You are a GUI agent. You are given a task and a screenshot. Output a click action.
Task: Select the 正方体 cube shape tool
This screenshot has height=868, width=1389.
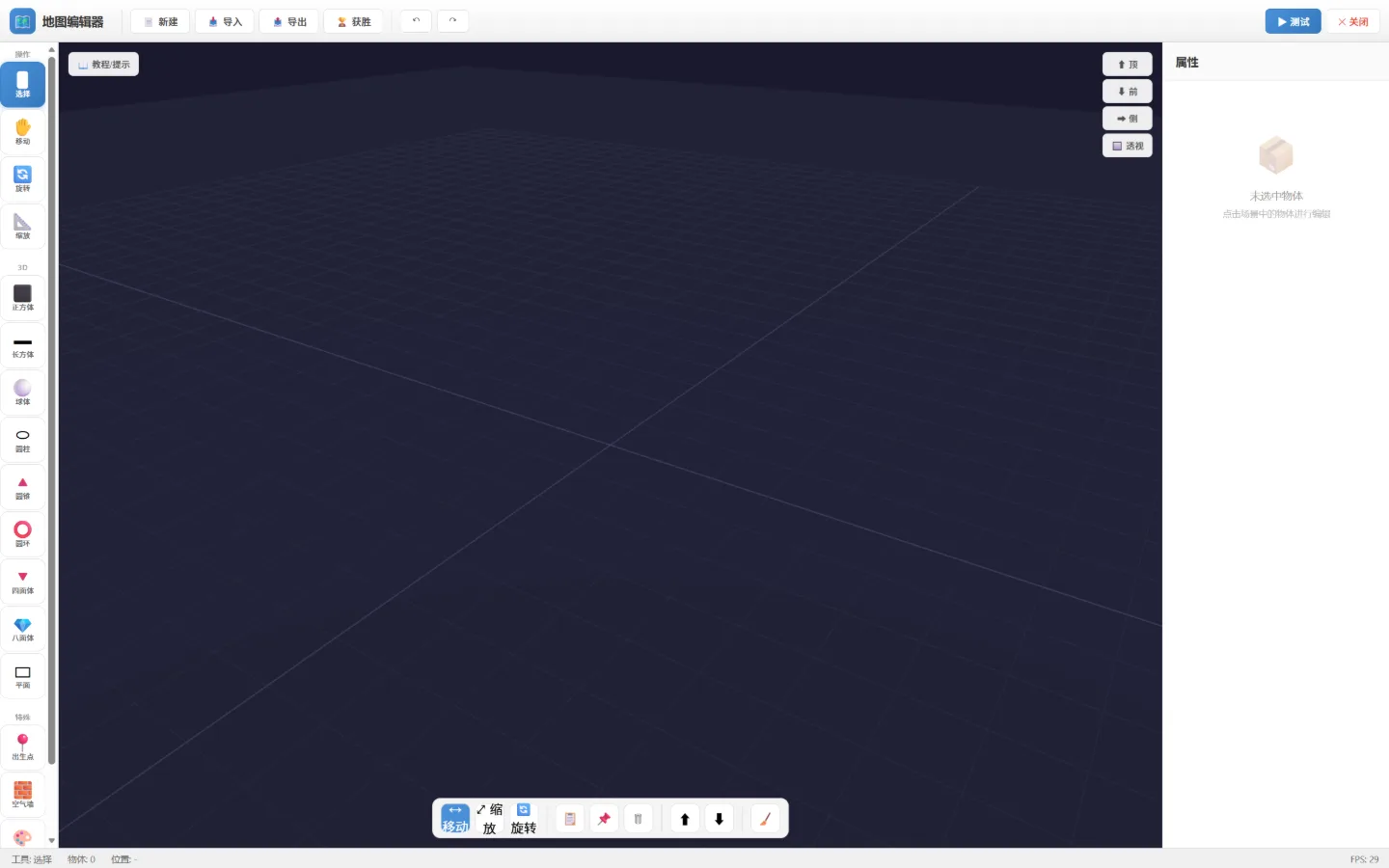(22, 298)
